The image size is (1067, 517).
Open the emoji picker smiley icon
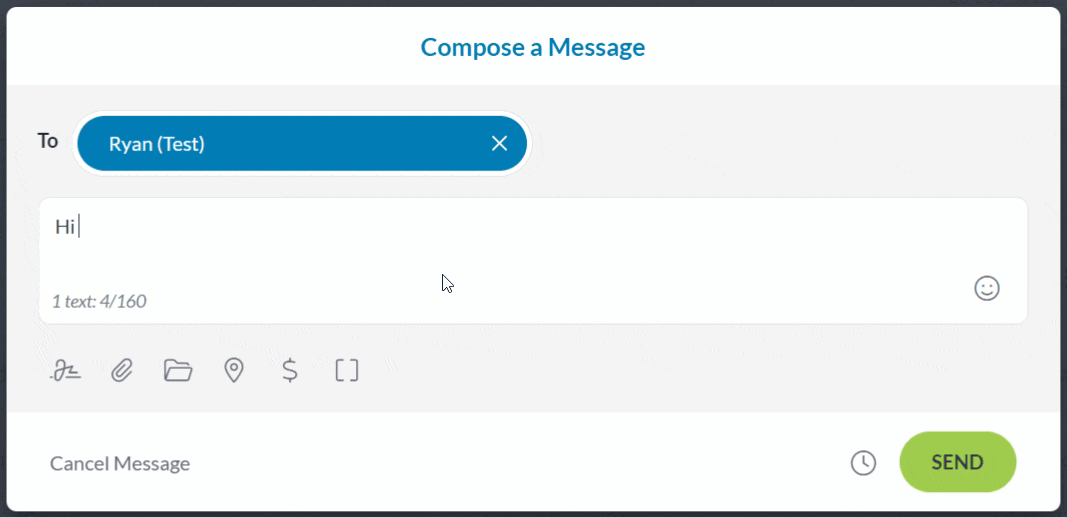pos(986,289)
